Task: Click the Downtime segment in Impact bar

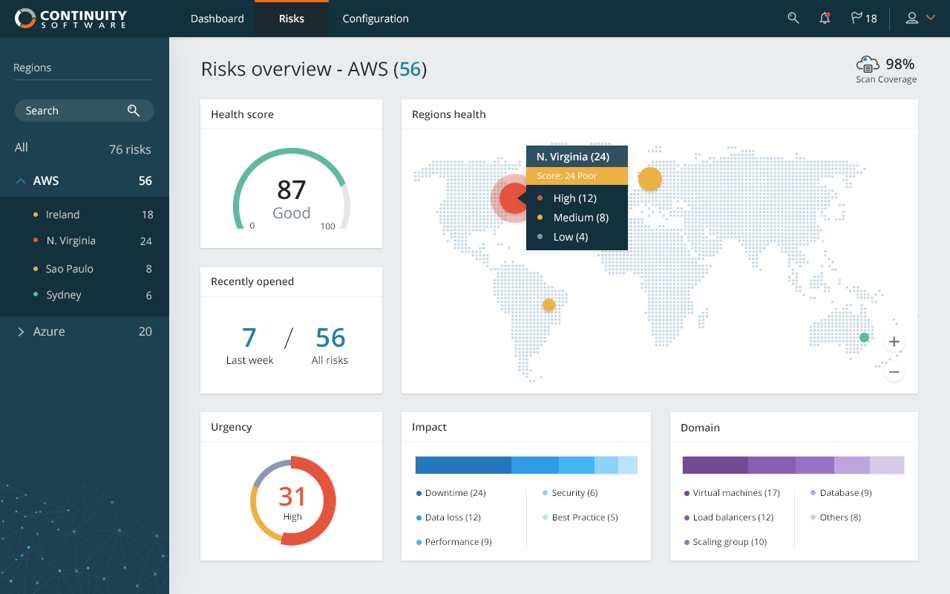Action: click(463, 465)
